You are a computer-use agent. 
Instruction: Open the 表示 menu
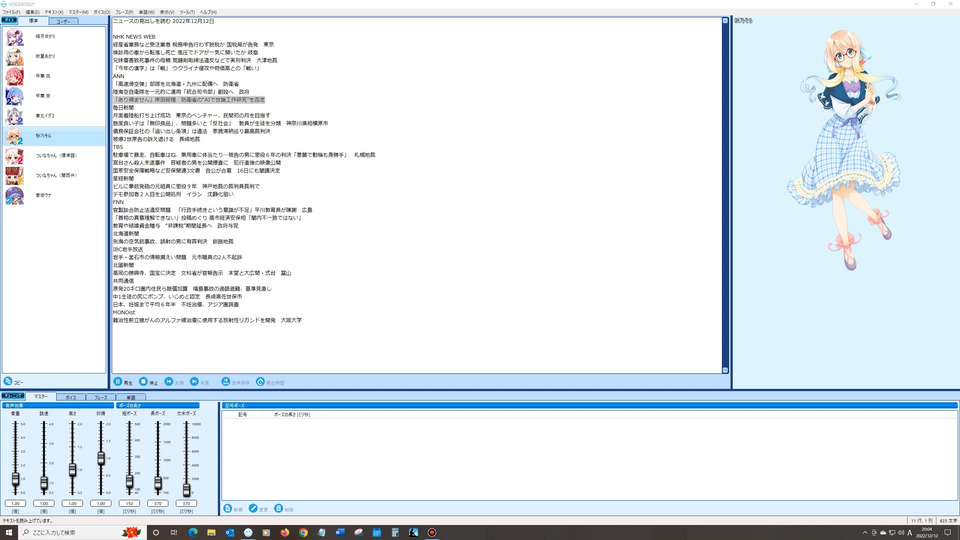[167, 12]
